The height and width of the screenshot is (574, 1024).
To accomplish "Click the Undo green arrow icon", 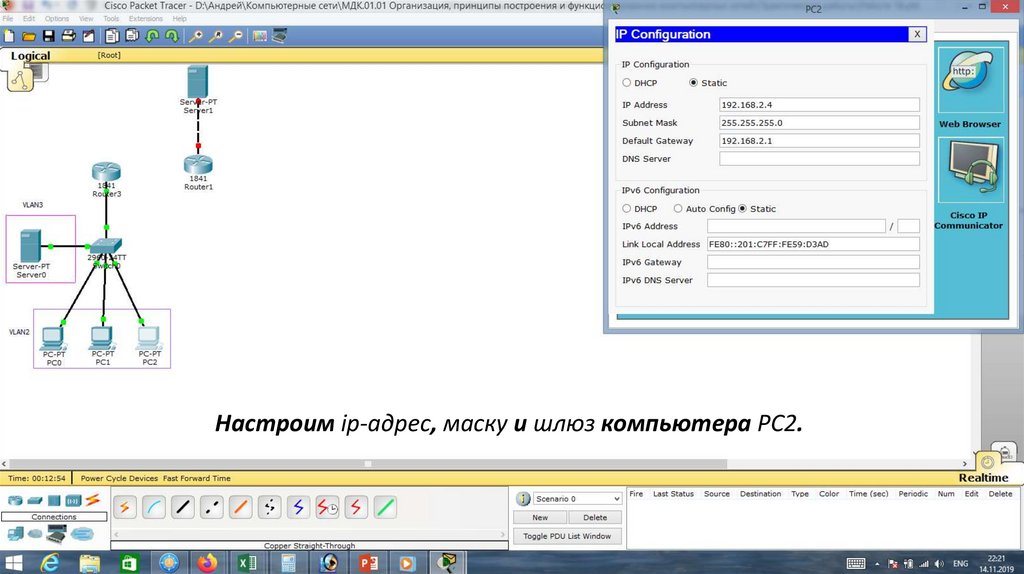I will [152, 37].
